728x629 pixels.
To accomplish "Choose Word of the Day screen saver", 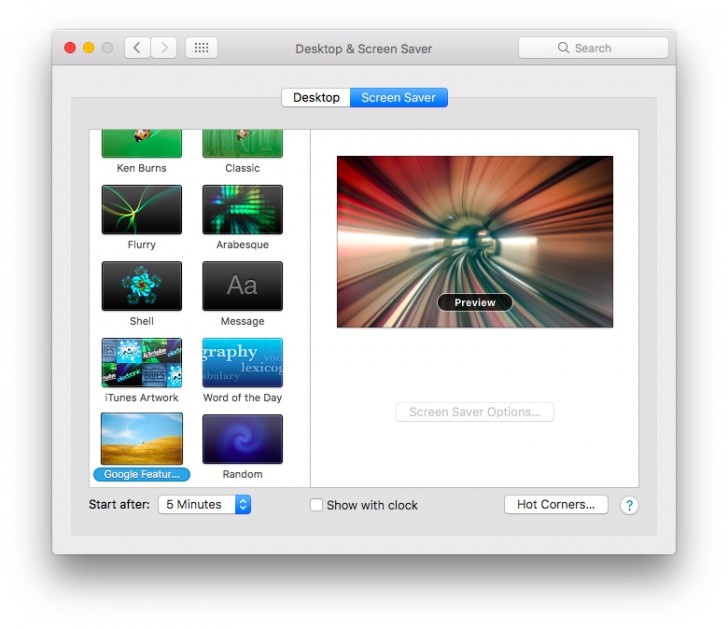I will pos(242,362).
